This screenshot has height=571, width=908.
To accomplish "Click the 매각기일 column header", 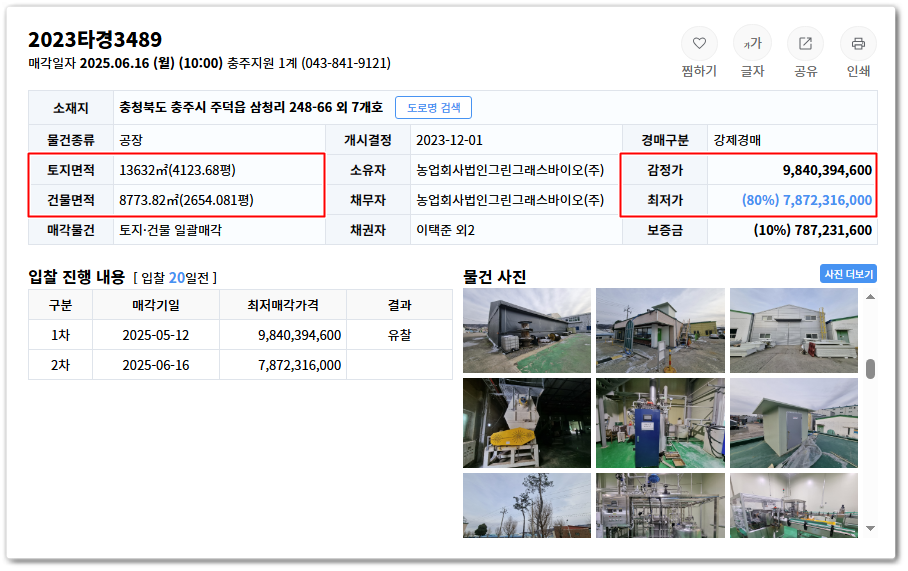I will (x=156, y=305).
